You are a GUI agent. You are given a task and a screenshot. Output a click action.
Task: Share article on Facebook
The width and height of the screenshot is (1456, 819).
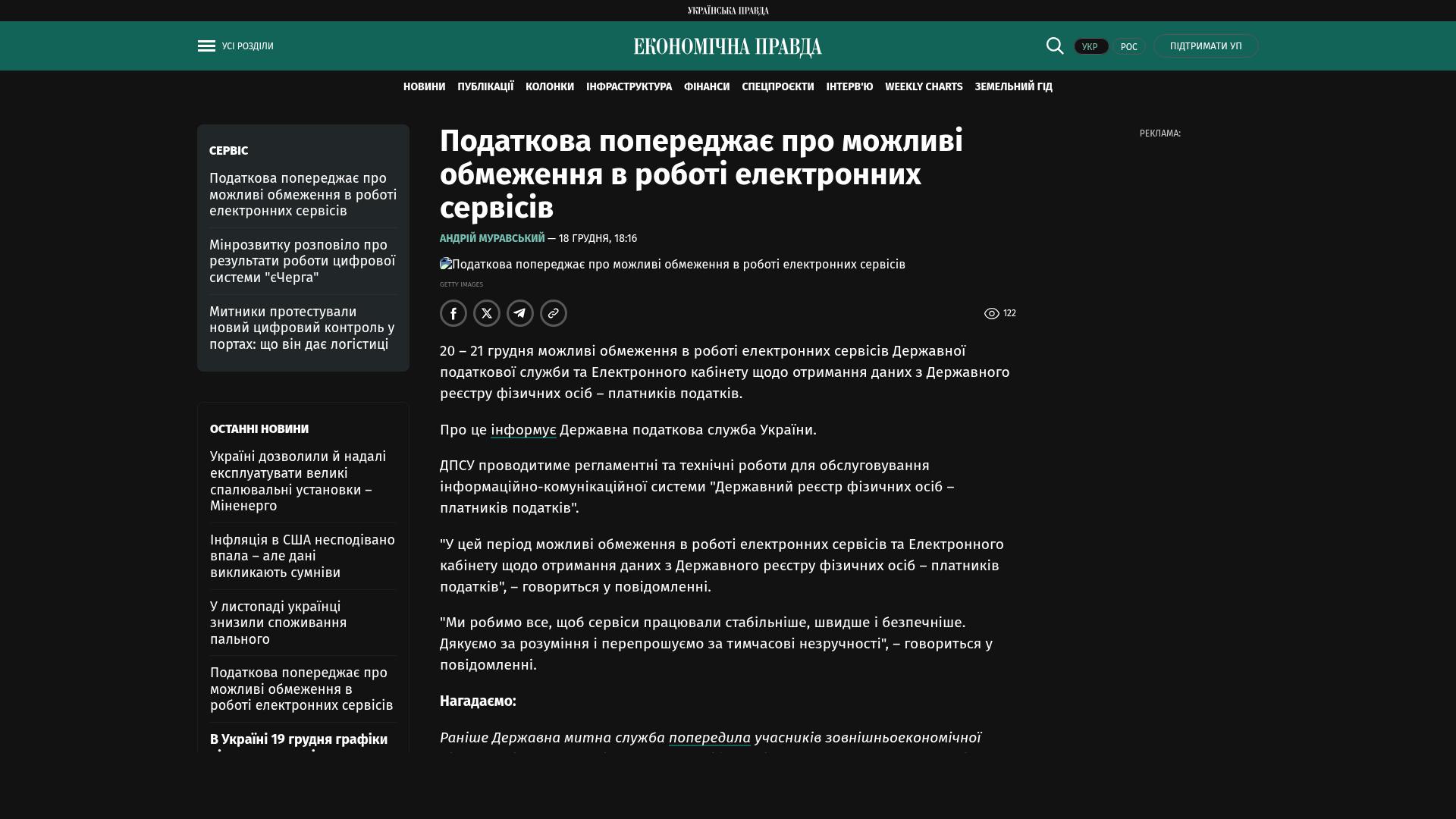(453, 313)
